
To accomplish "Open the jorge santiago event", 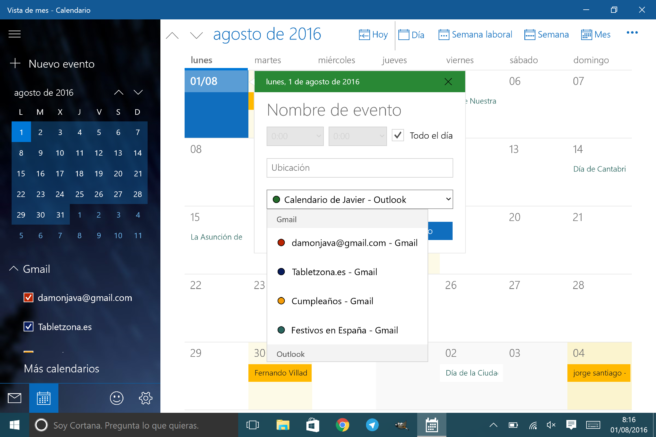I will pyautogui.click(x=599, y=373).
